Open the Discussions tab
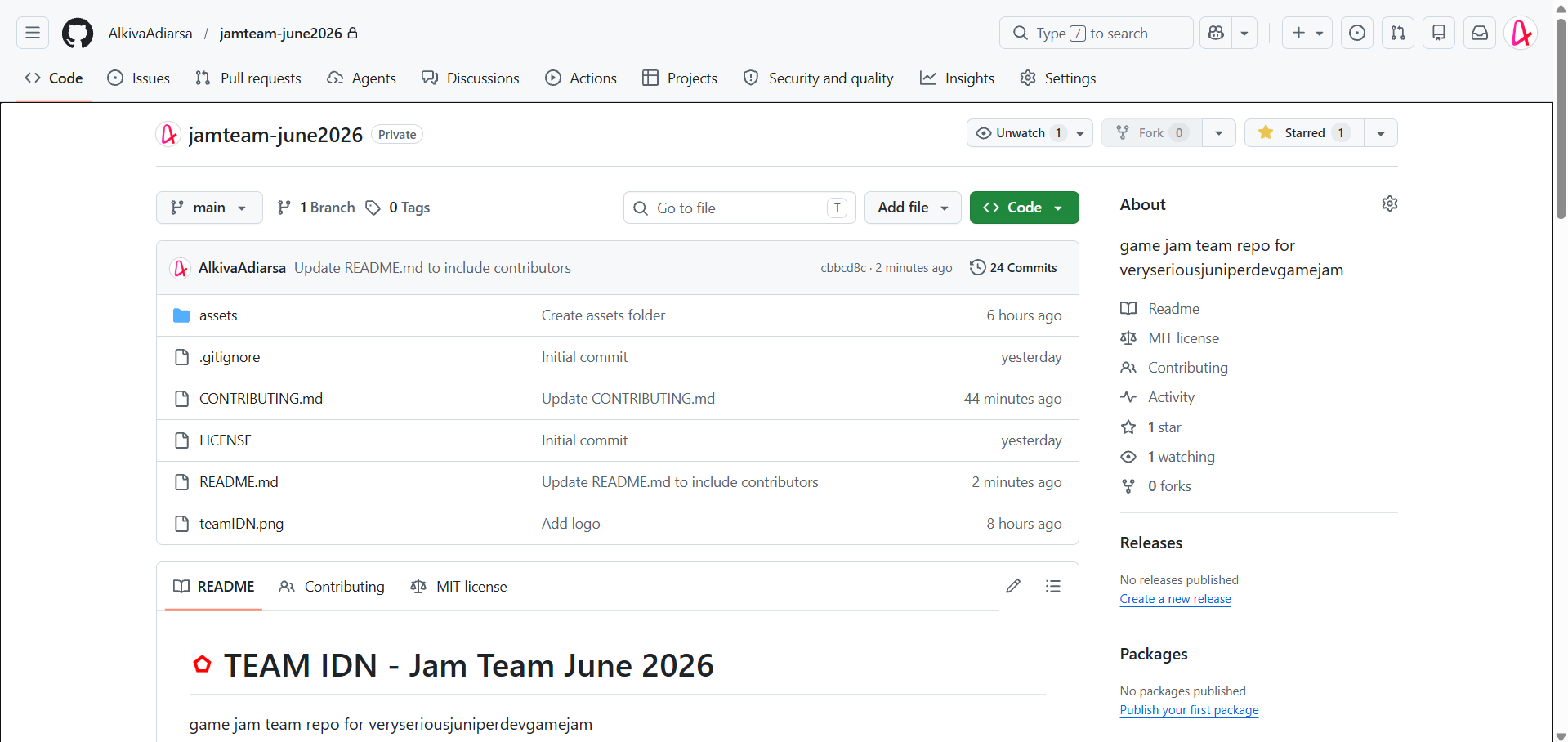 [471, 78]
